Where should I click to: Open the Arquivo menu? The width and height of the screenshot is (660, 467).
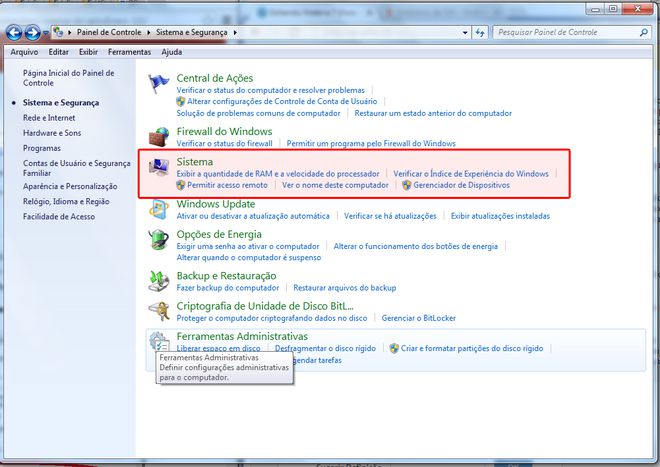24,52
